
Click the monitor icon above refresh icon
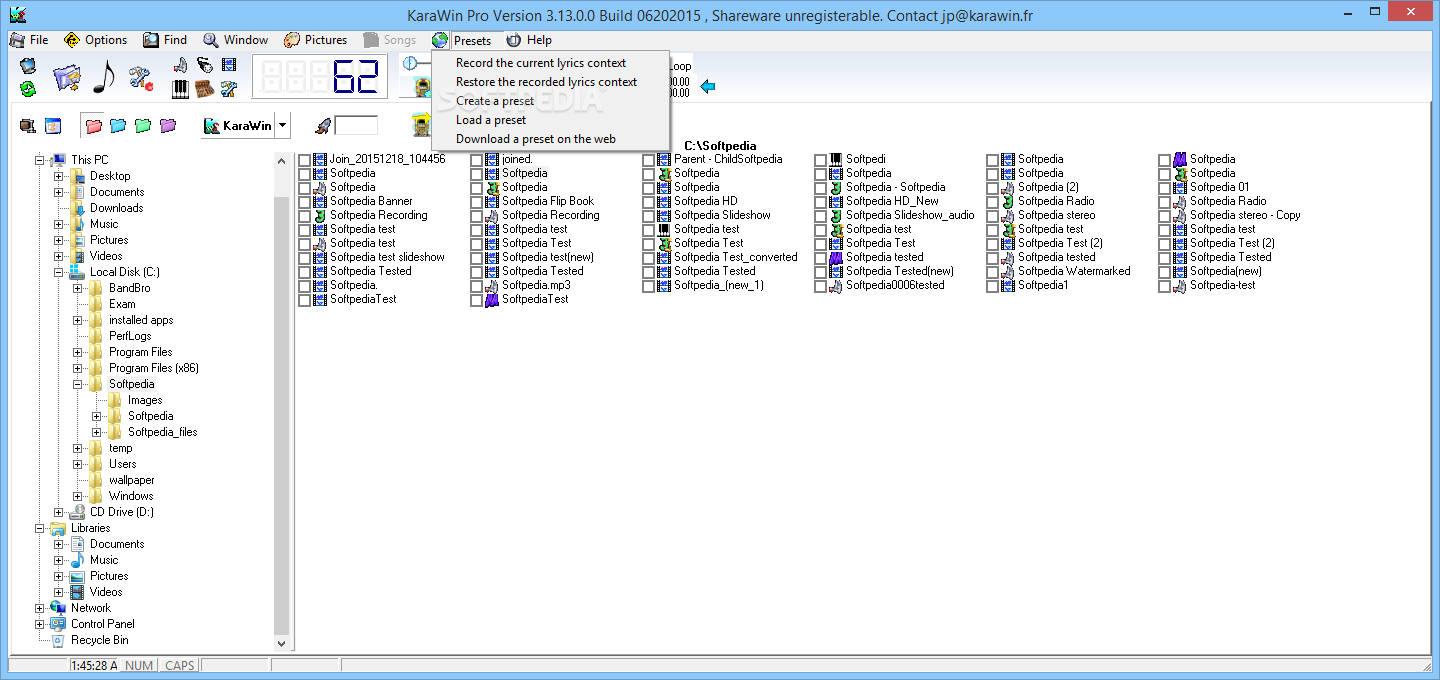[x=28, y=66]
